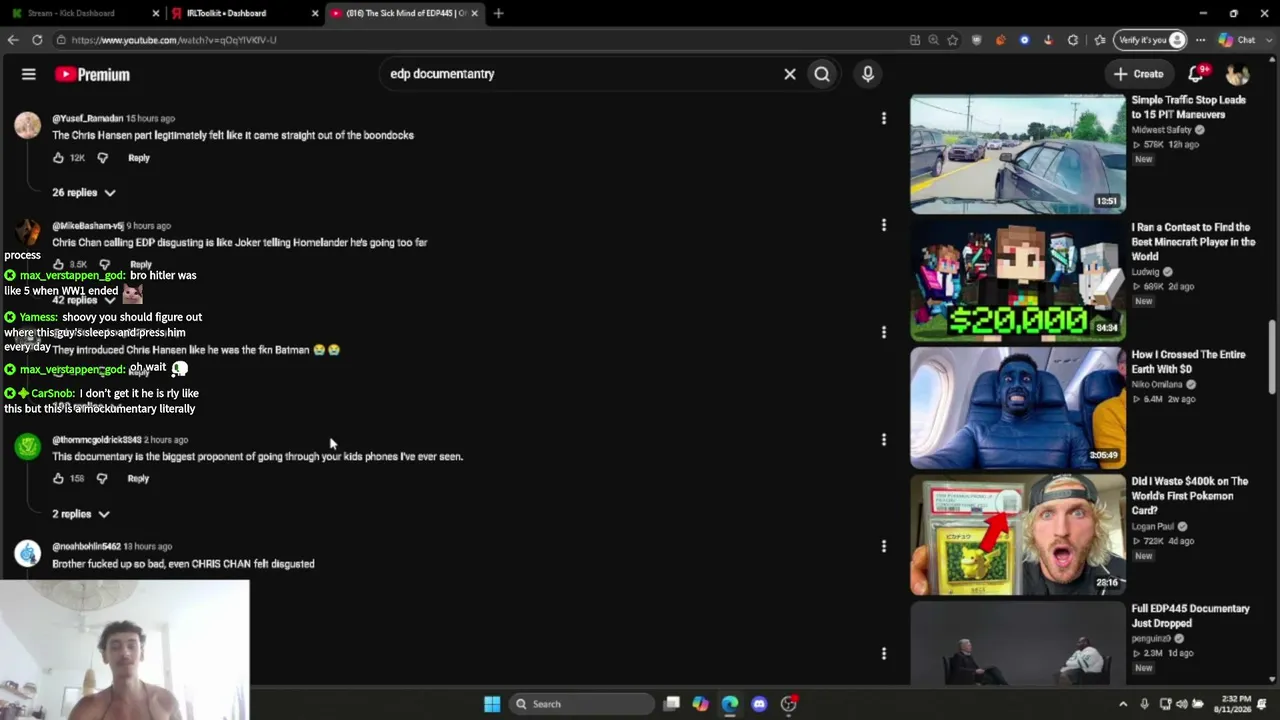Open the YouTube account avatar menu

click(1238, 74)
